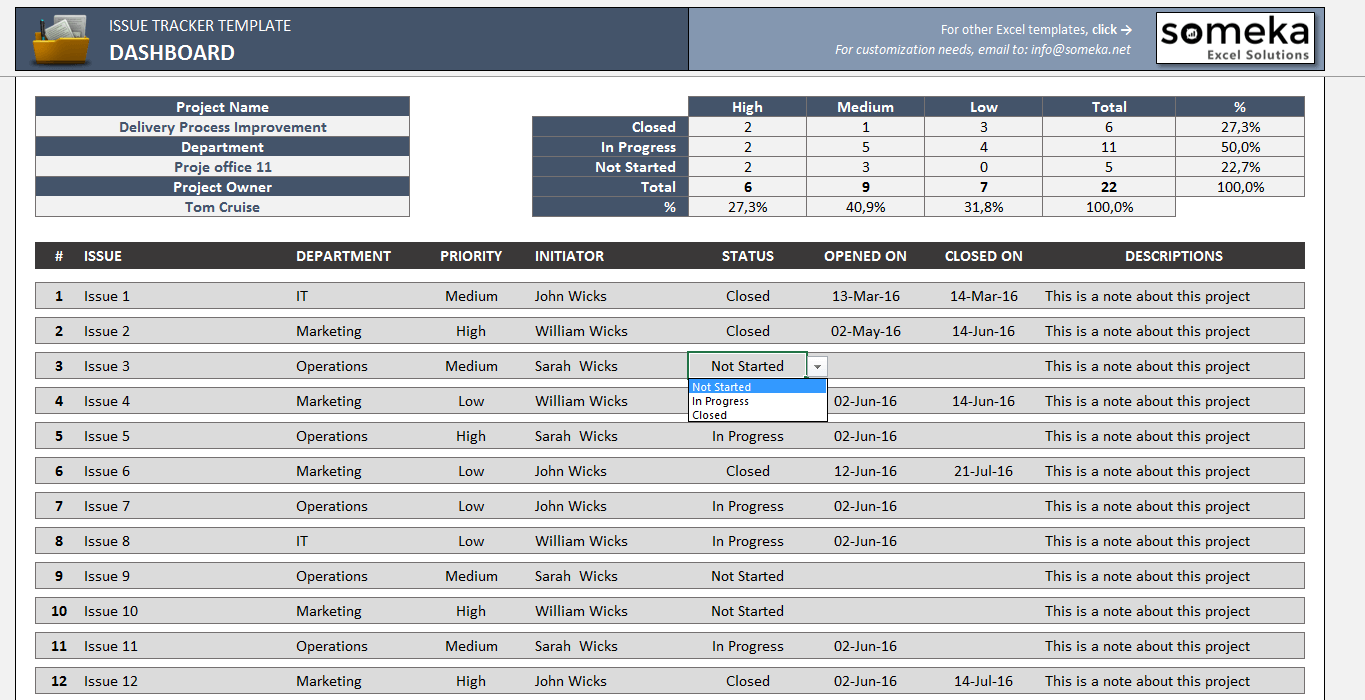Click the STATUS column header
This screenshot has height=700, width=1365.
pos(747,255)
